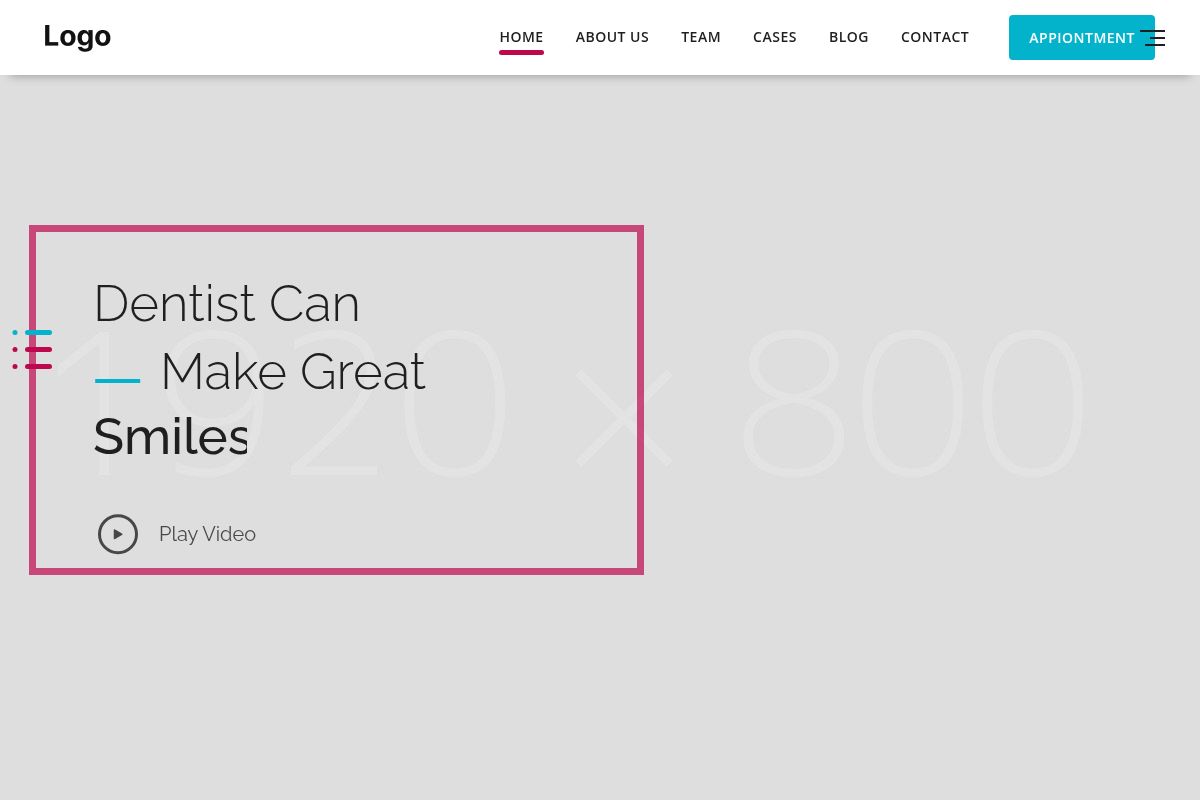Click the 800 digits in placeholder image
Viewport: 1200px width, 800px height.
click(912, 405)
